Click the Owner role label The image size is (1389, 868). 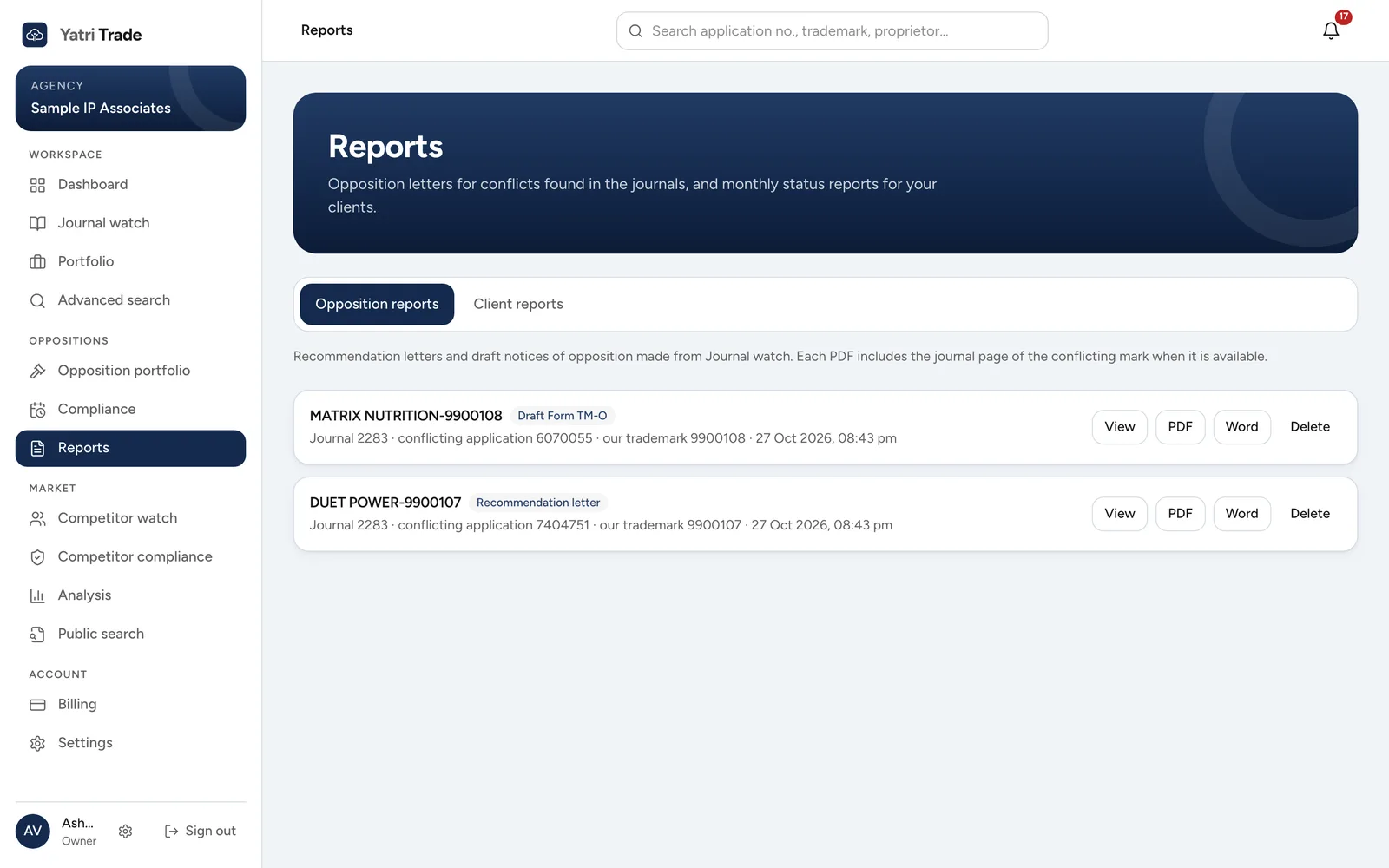79,841
